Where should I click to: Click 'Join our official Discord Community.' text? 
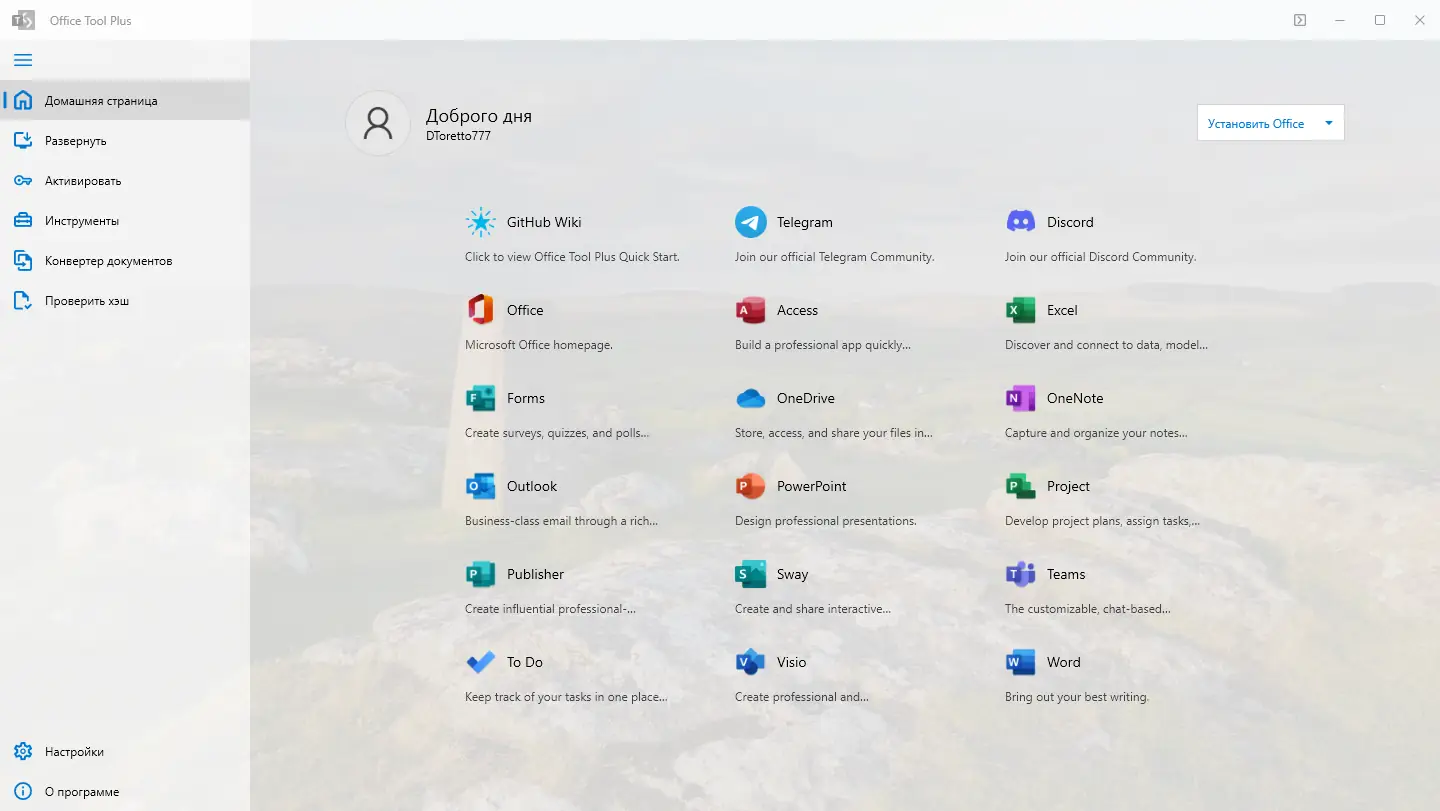pos(1101,257)
